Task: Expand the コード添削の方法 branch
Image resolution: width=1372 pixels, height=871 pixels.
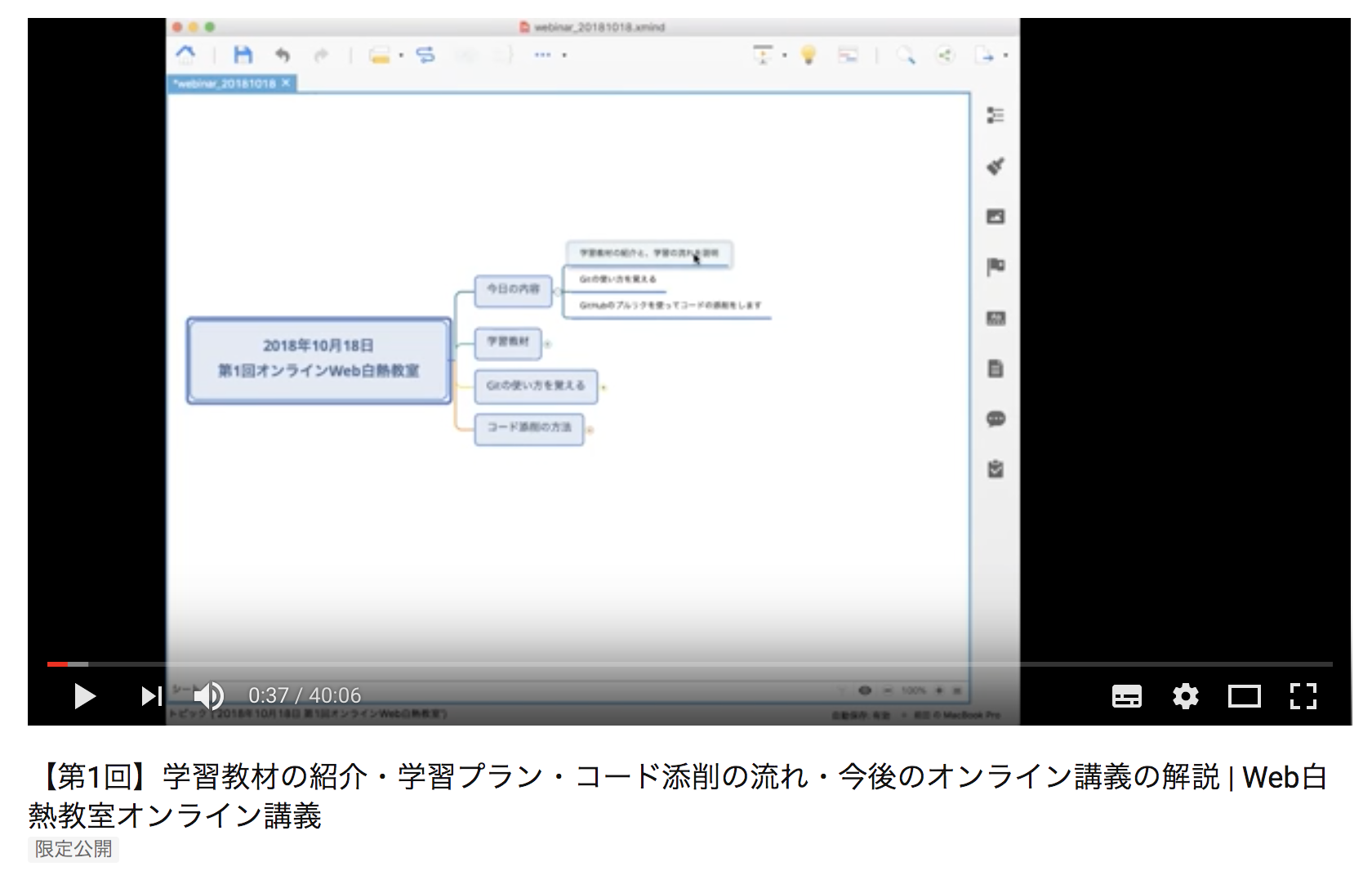Action: pos(590,430)
